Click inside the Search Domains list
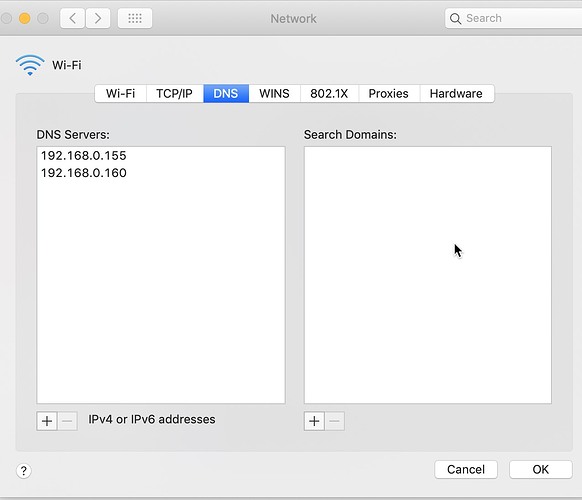This screenshot has width=582, height=500. click(428, 275)
